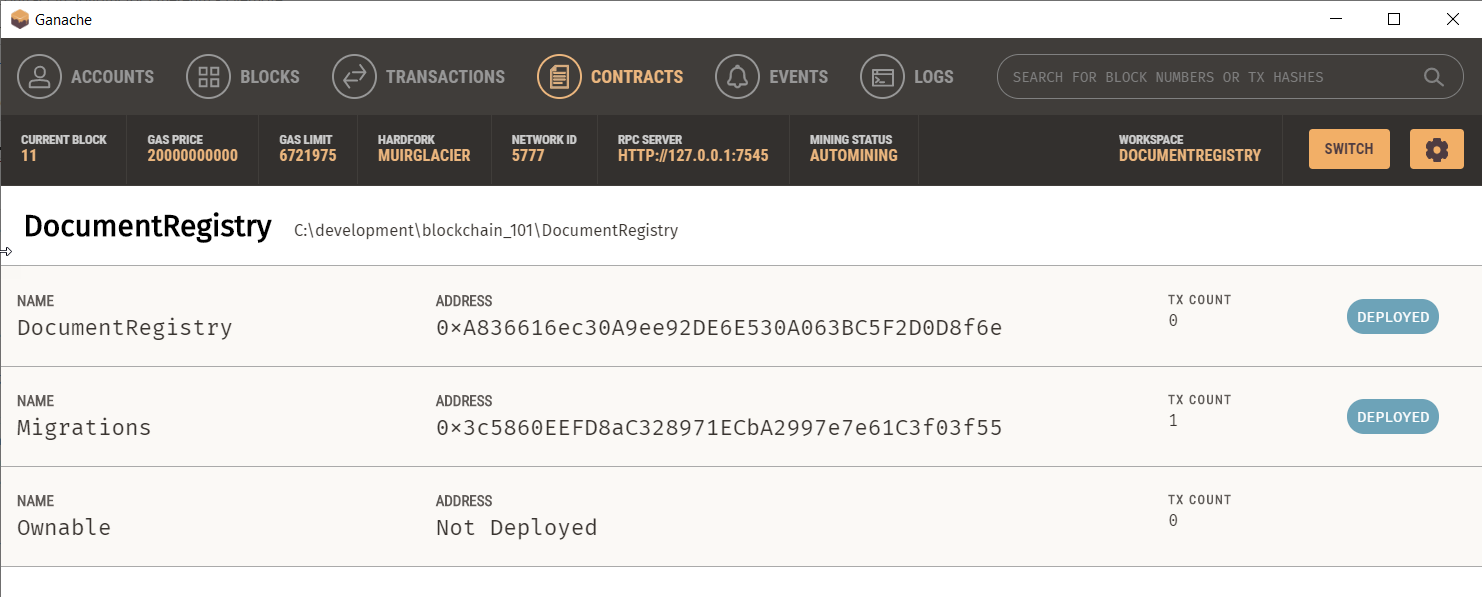Open the Transactions panel
This screenshot has height=597, width=1482.
click(x=354, y=76)
